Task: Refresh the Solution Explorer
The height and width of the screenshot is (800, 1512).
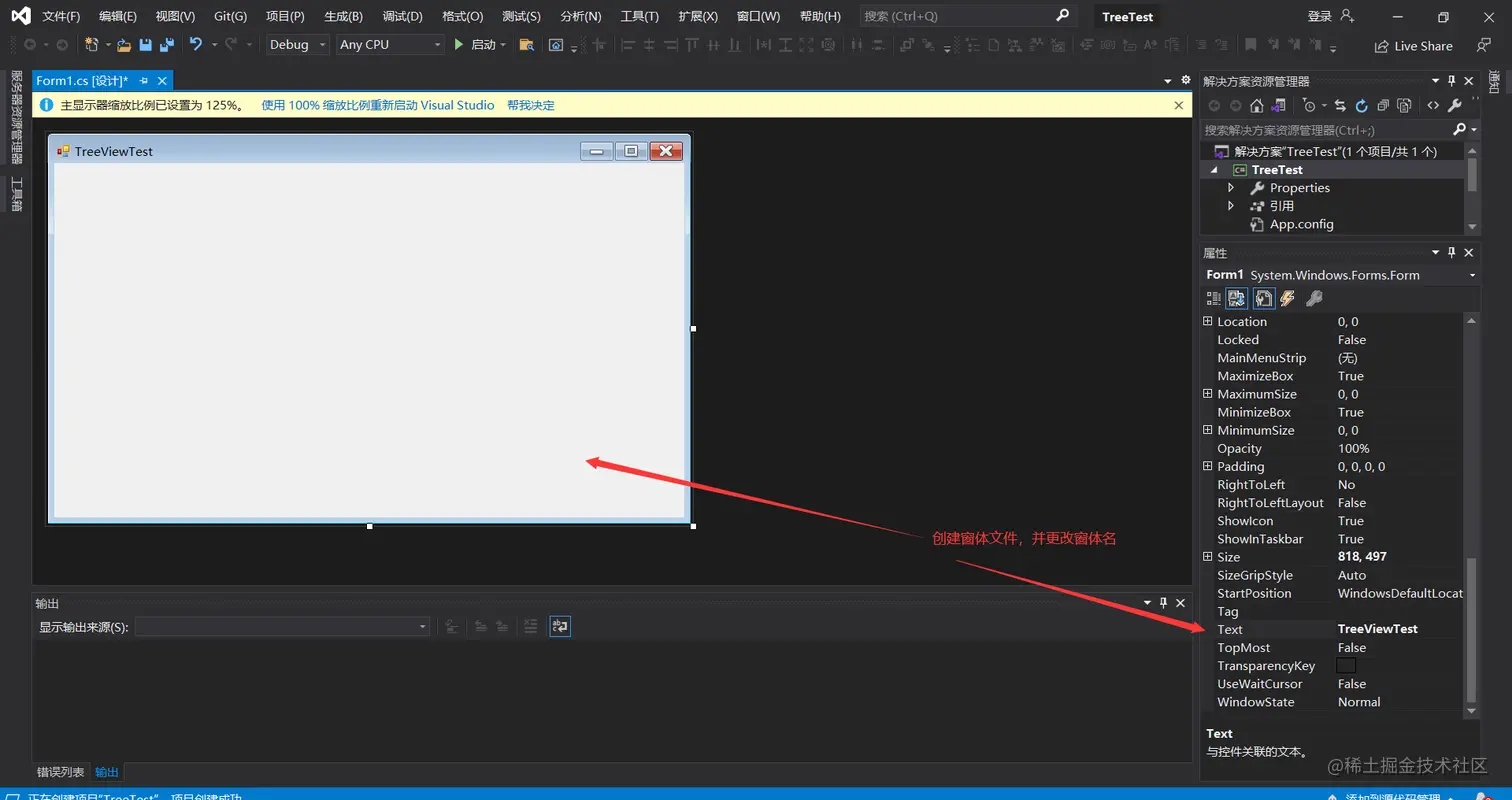Action: click(1361, 105)
